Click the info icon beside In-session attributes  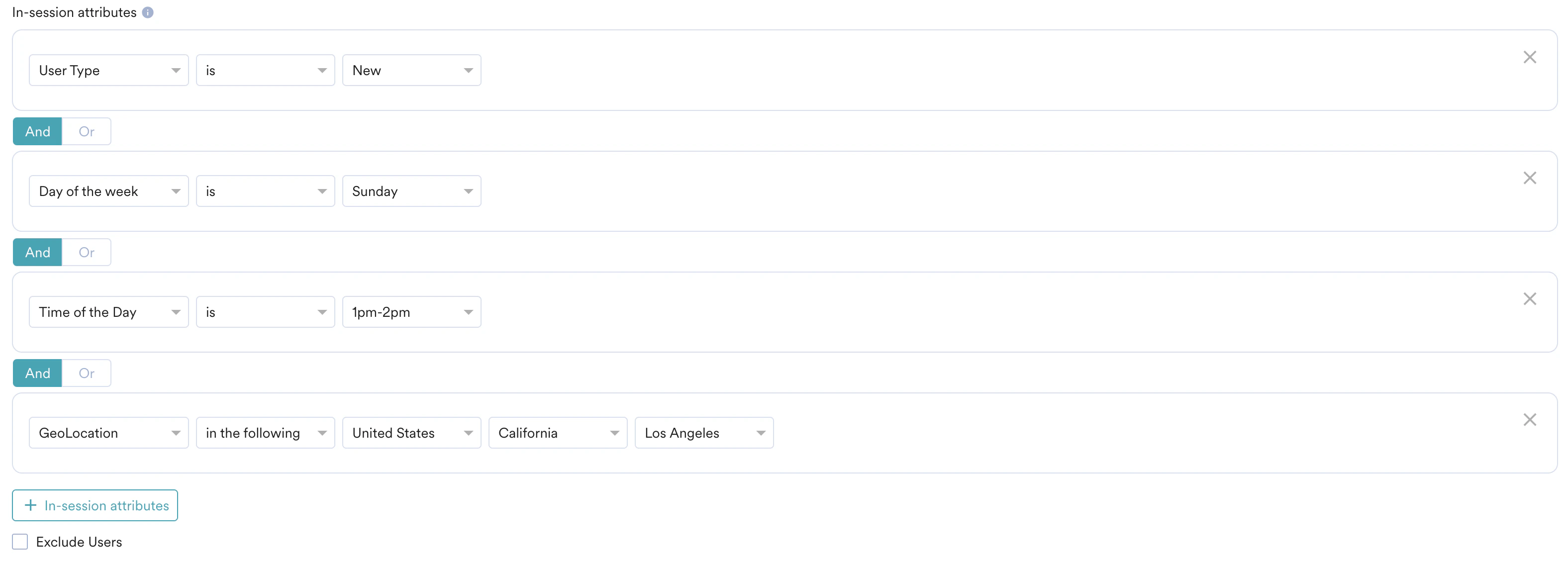click(147, 11)
